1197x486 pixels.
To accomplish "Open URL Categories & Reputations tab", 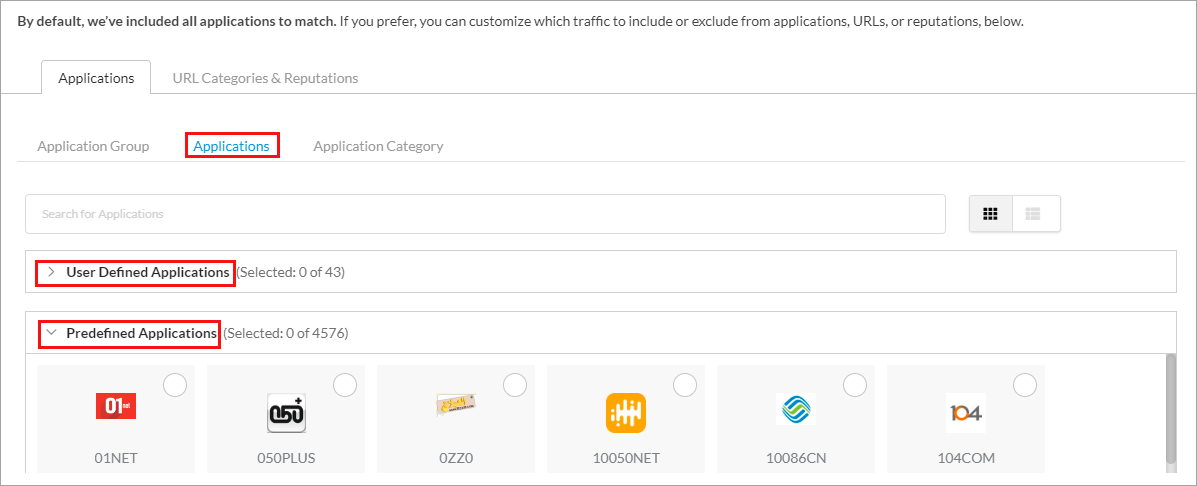I will [x=265, y=78].
